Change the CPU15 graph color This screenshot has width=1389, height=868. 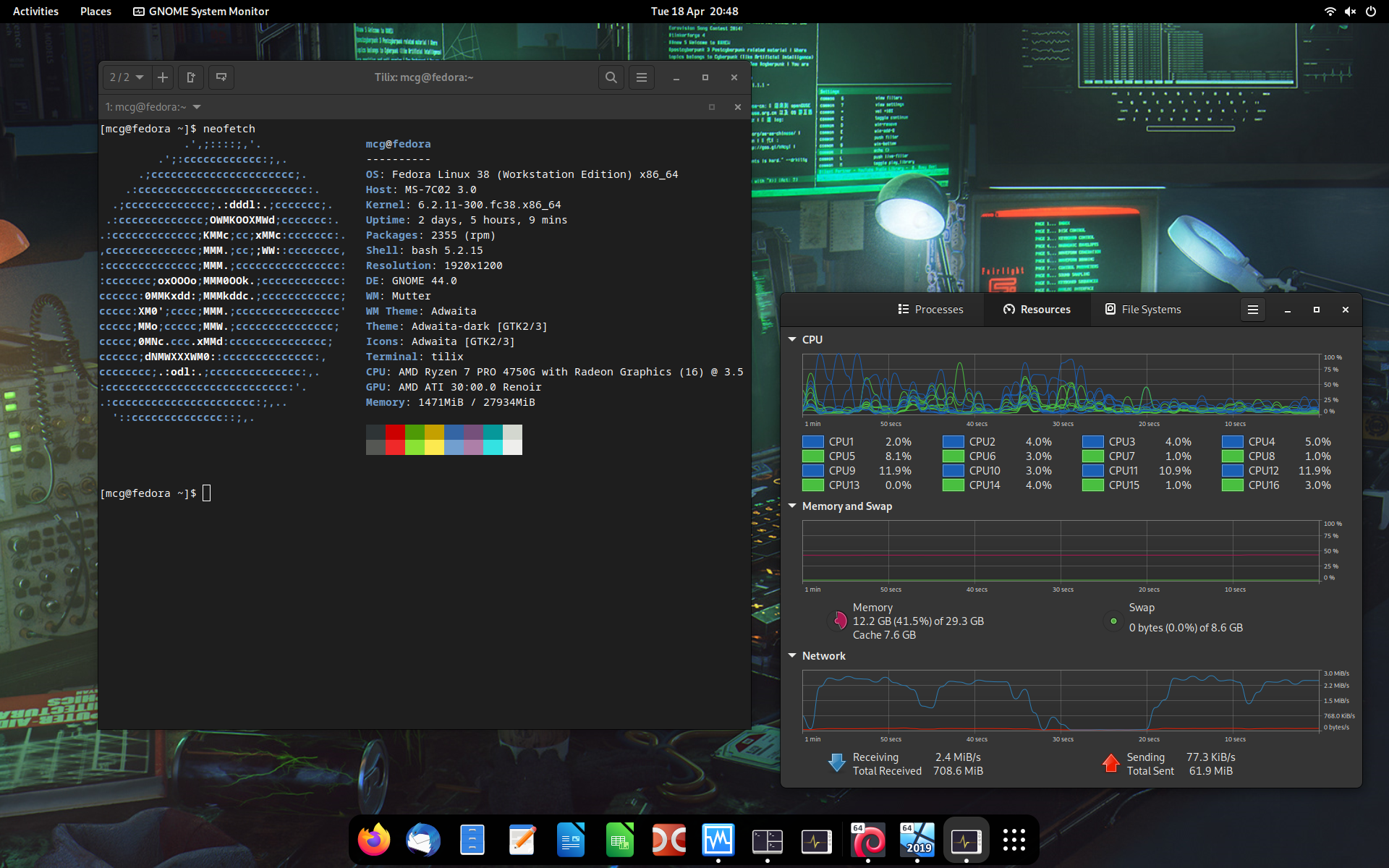pyautogui.click(x=1093, y=485)
